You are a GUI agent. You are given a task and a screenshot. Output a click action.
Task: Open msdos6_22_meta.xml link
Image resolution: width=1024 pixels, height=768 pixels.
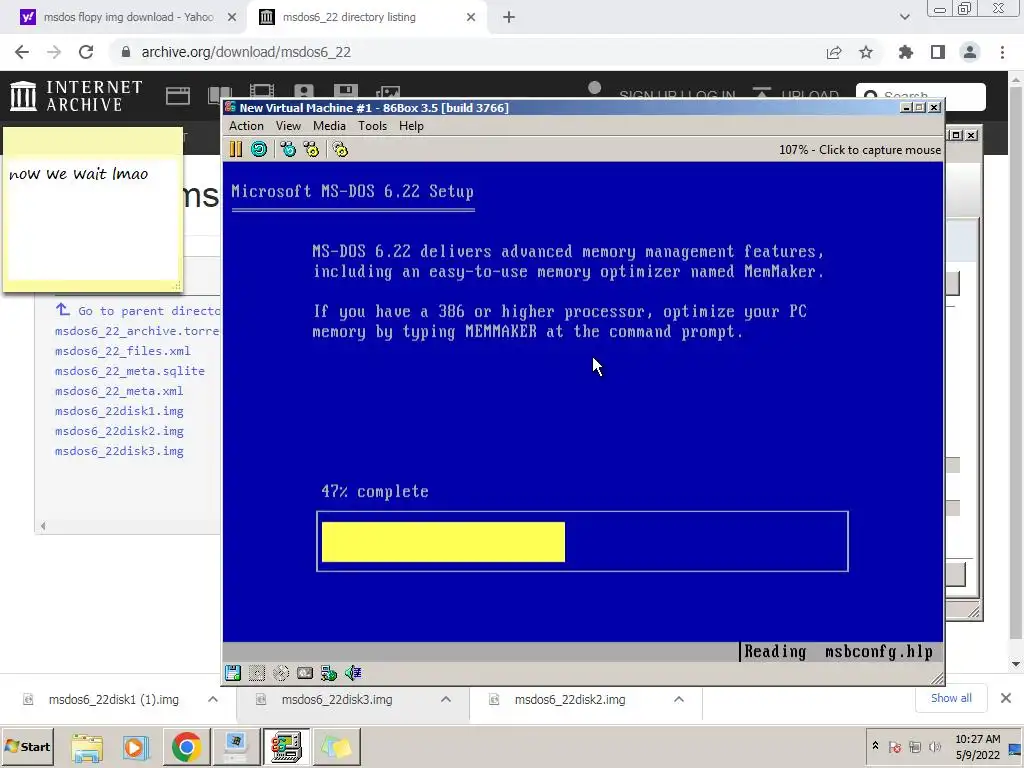[119, 391]
